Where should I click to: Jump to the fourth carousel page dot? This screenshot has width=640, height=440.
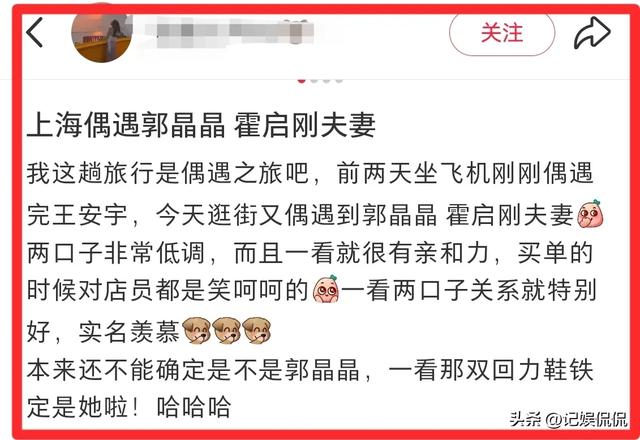pos(339,80)
